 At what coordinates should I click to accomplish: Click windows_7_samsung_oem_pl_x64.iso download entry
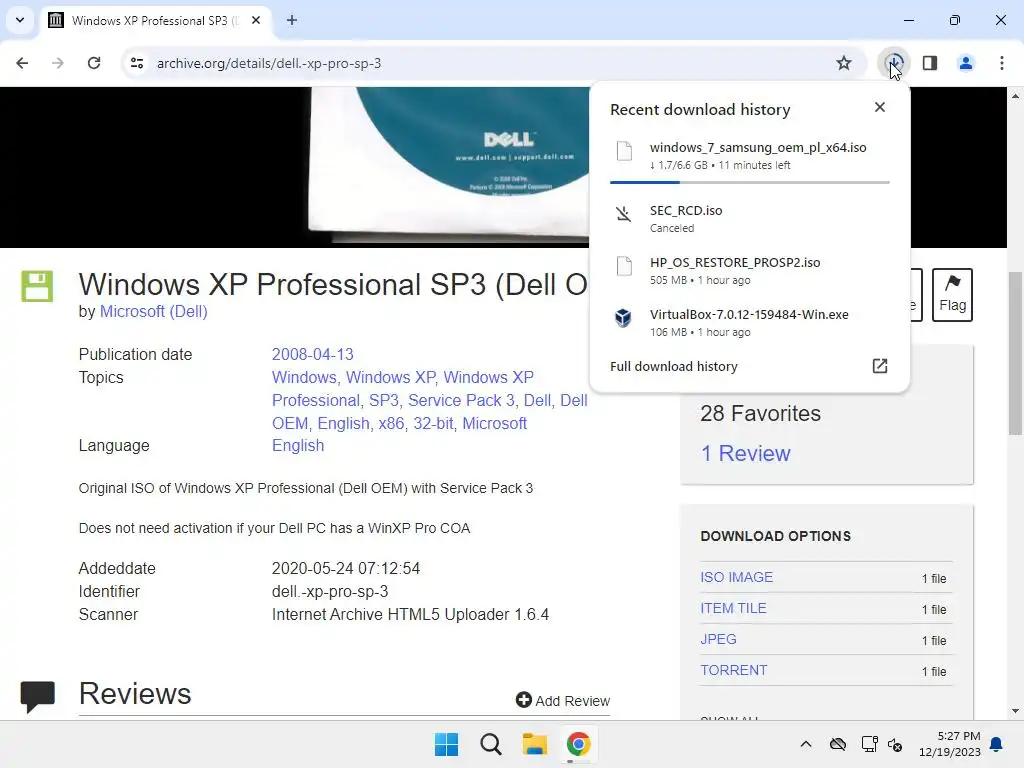click(750, 155)
